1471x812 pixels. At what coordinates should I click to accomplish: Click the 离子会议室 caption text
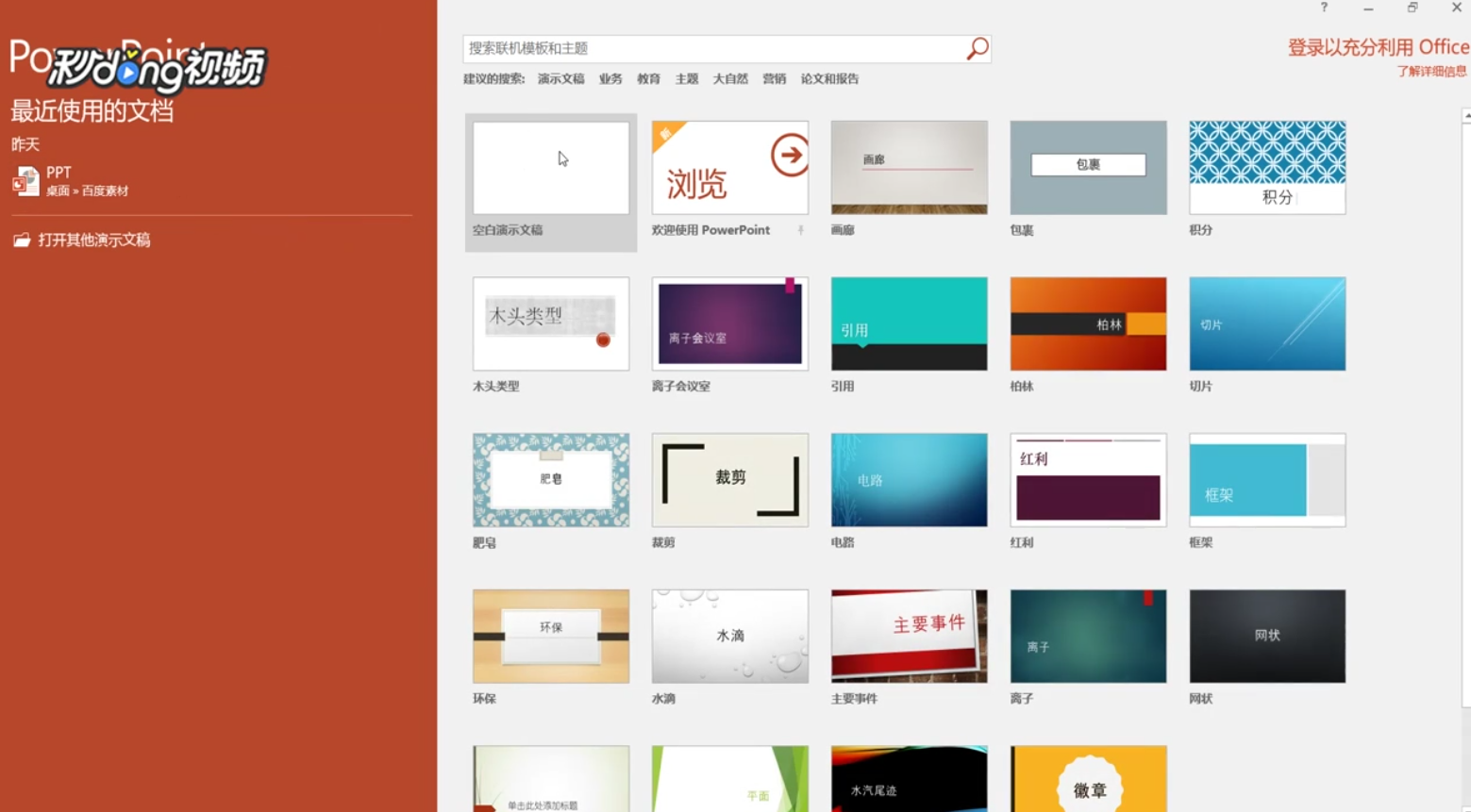[681, 387]
